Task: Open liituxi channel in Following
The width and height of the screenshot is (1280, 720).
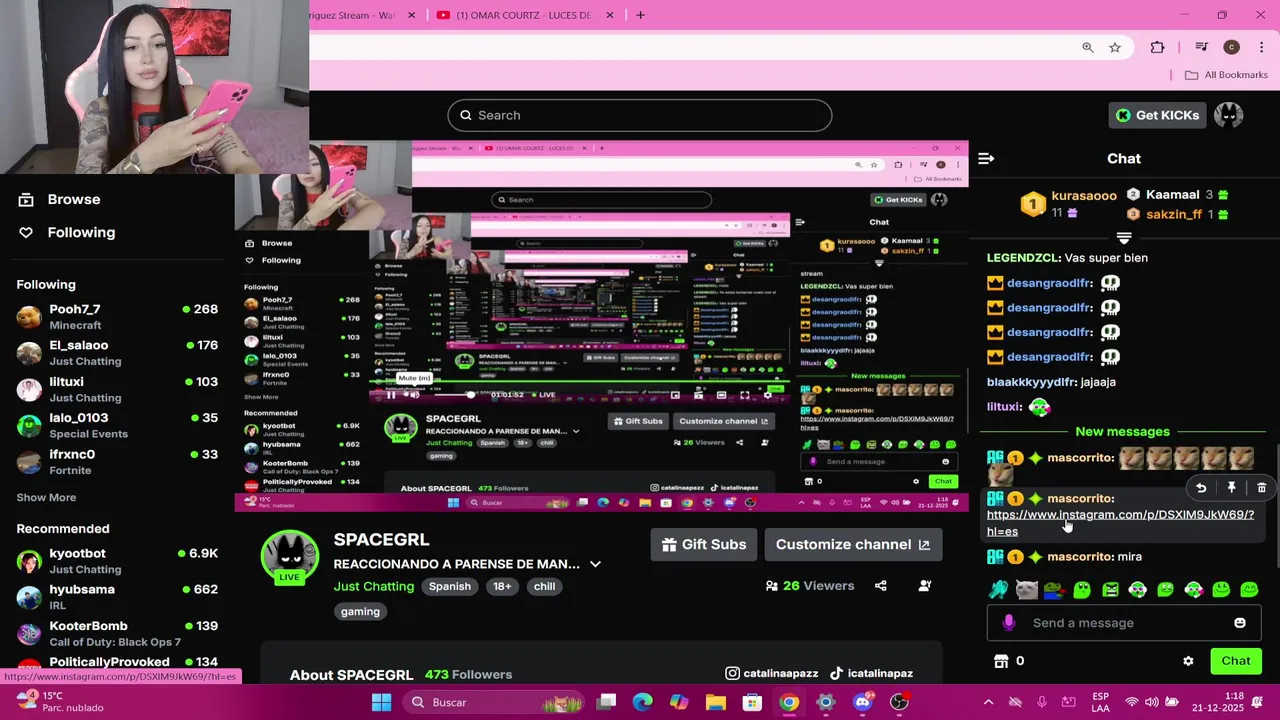Action: [118, 389]
